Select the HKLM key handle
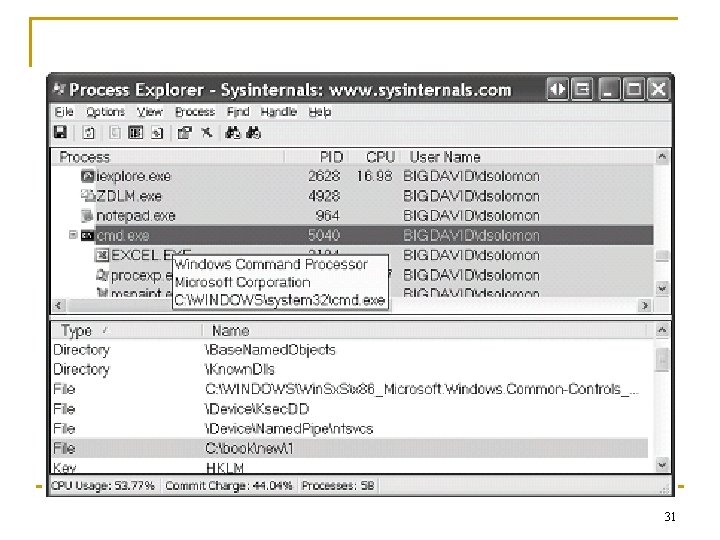This screenshot has width=720, height=540. [350, 467]
